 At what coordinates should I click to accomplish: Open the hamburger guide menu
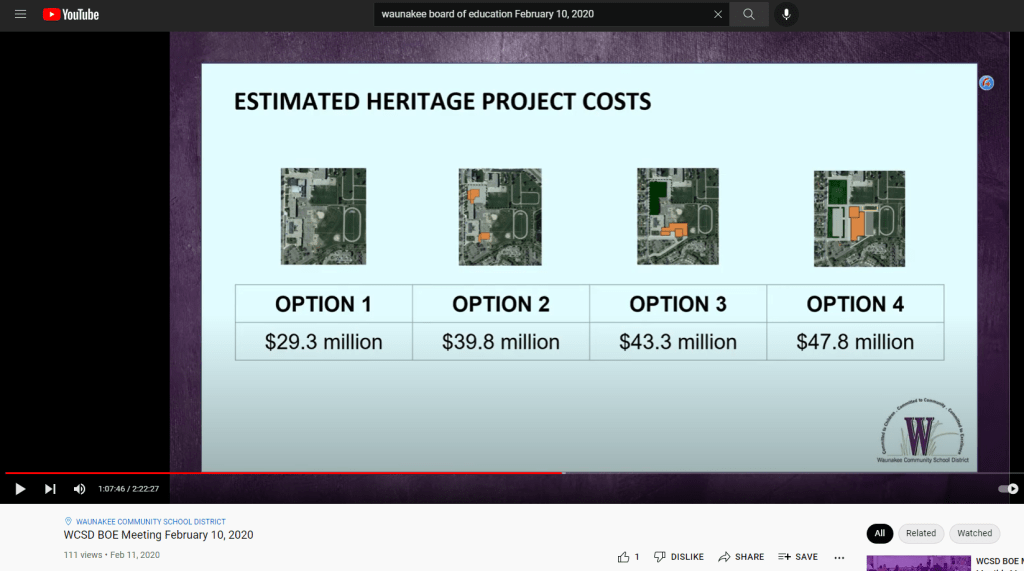click(x=20, y=15)
